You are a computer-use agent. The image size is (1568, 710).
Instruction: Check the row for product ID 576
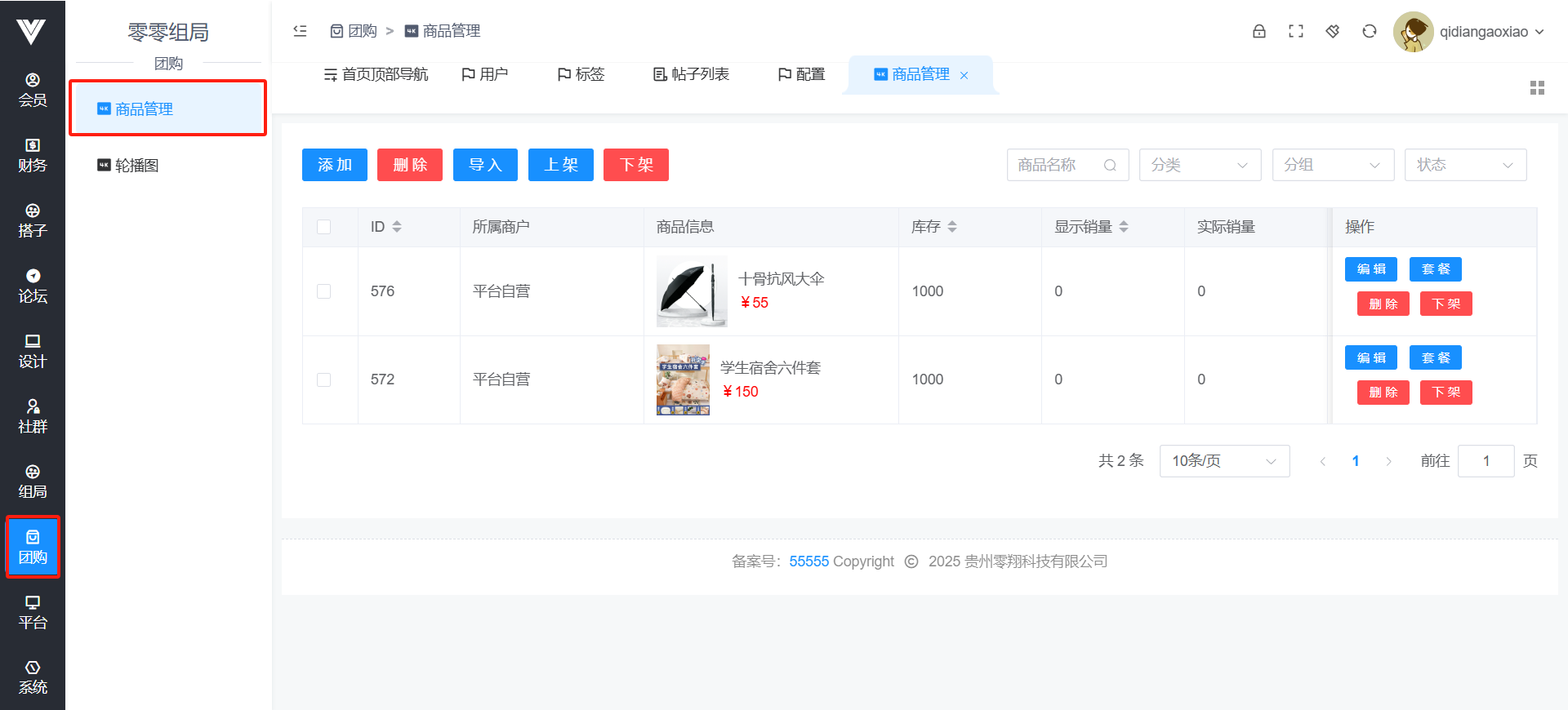coord(324,291)
